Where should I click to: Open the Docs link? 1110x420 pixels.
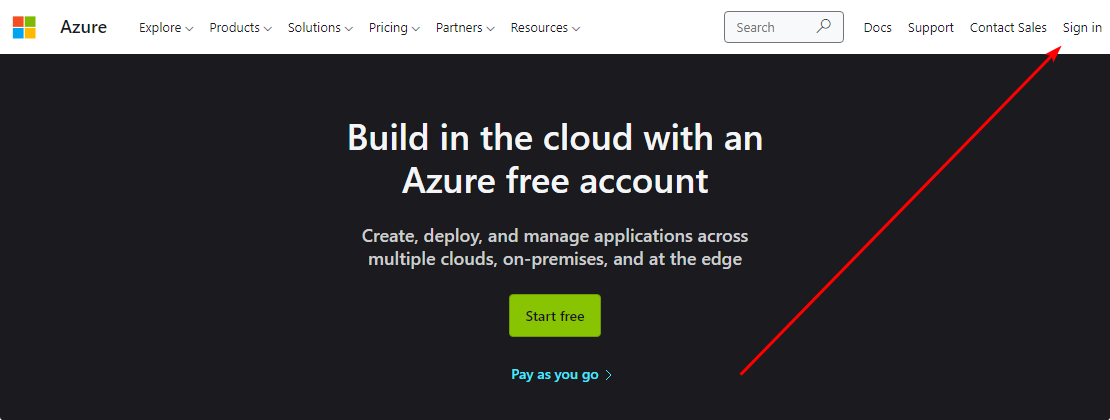click(877, 28)
